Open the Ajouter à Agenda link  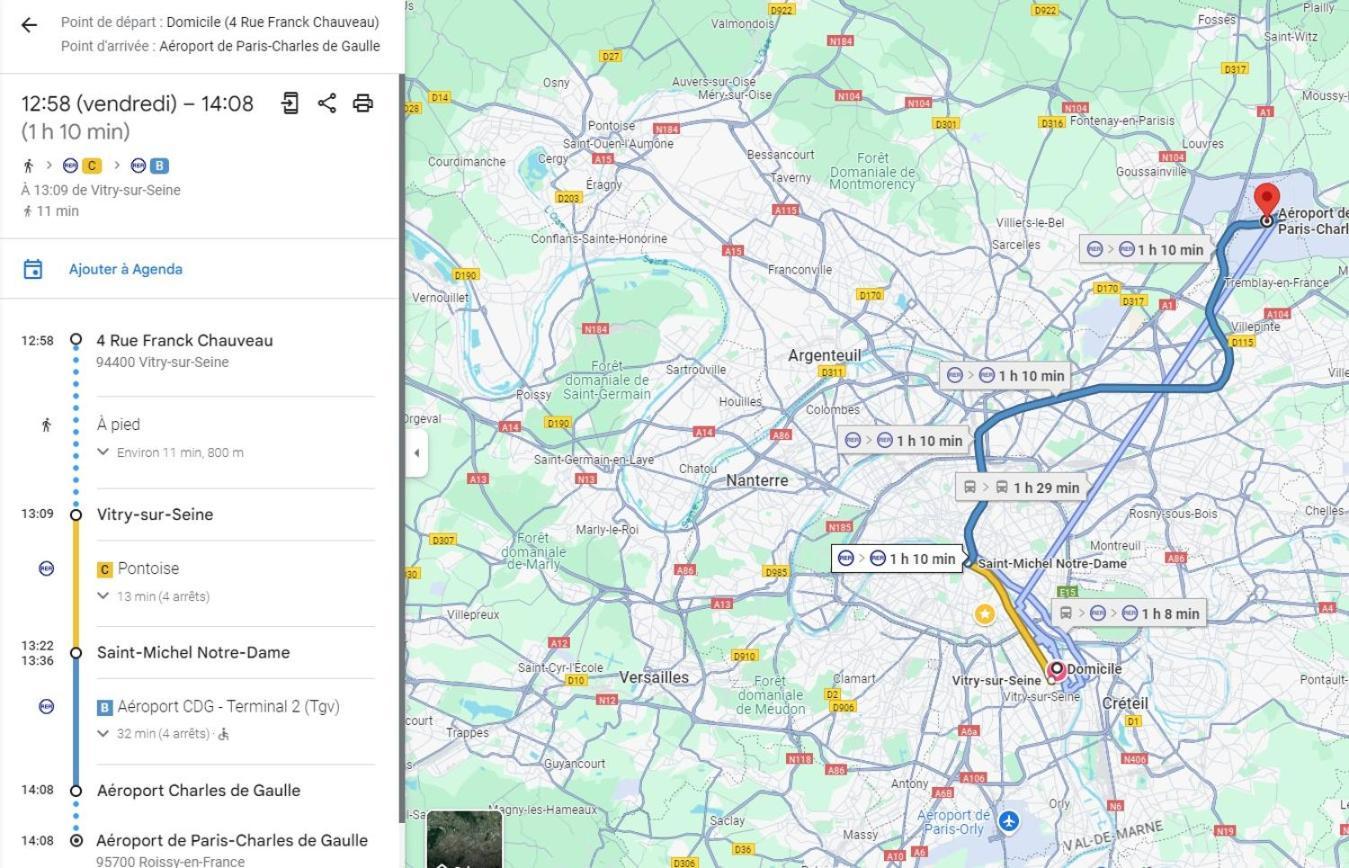point(125,269)
